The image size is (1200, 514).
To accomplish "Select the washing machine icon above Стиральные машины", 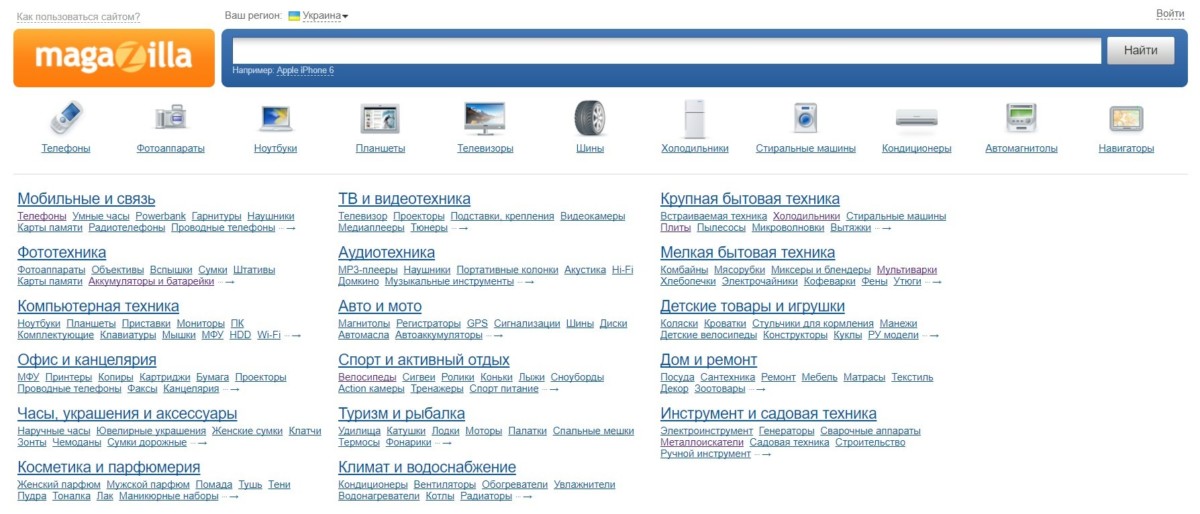I will point(805,119).
